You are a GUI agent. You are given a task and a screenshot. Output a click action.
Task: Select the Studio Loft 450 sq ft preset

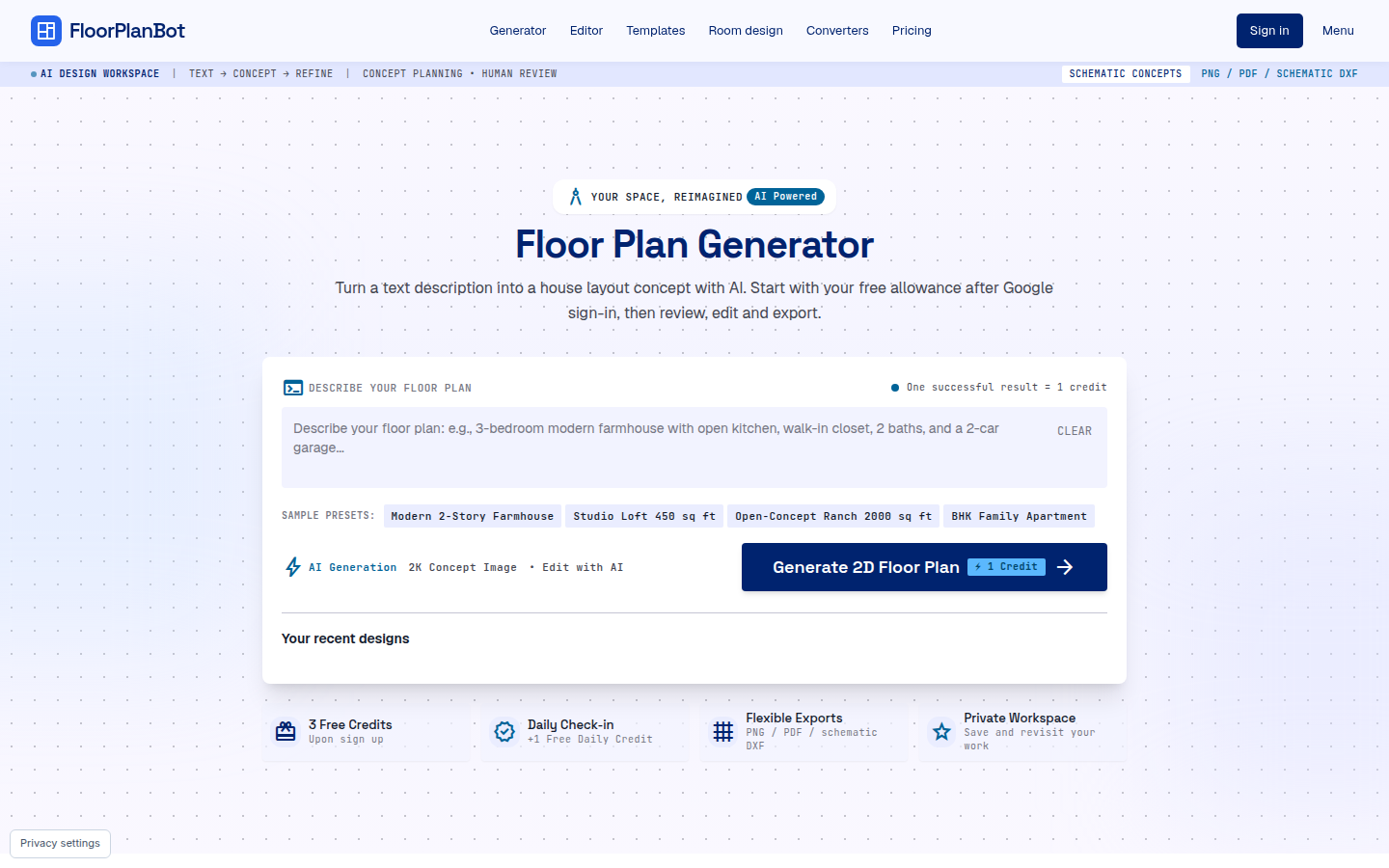[x=644, y=516]
